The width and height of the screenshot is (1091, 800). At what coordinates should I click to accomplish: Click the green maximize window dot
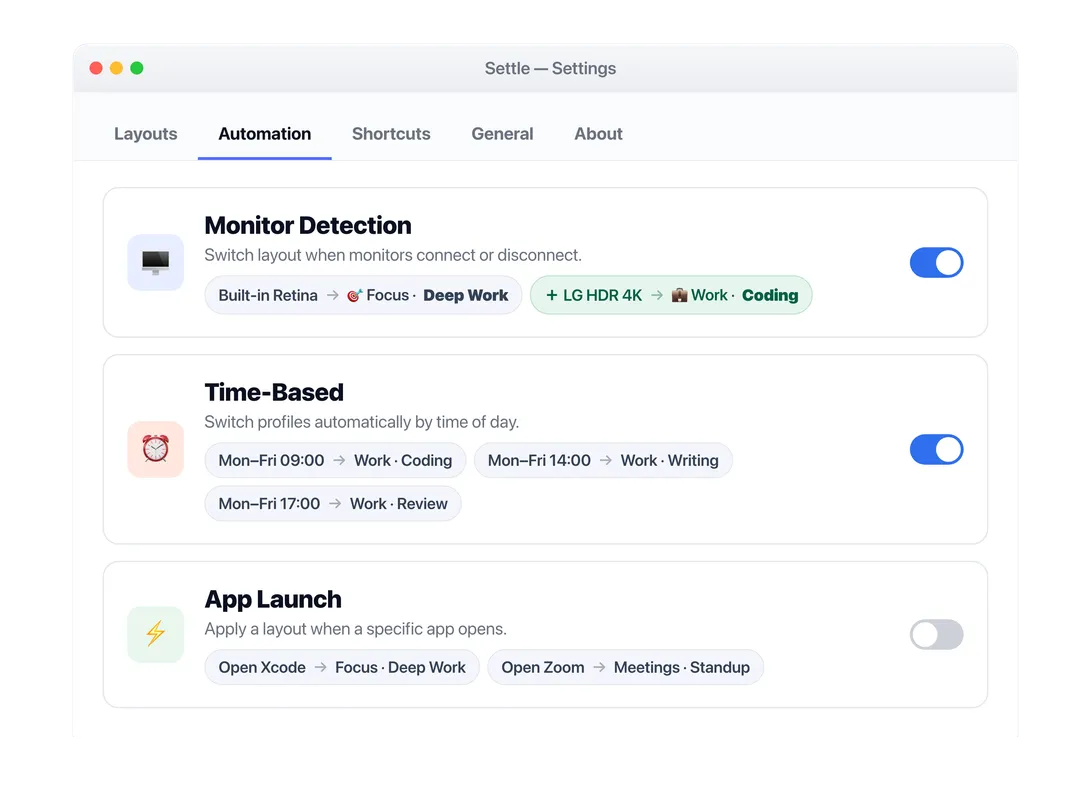click(x=136, y=68)
